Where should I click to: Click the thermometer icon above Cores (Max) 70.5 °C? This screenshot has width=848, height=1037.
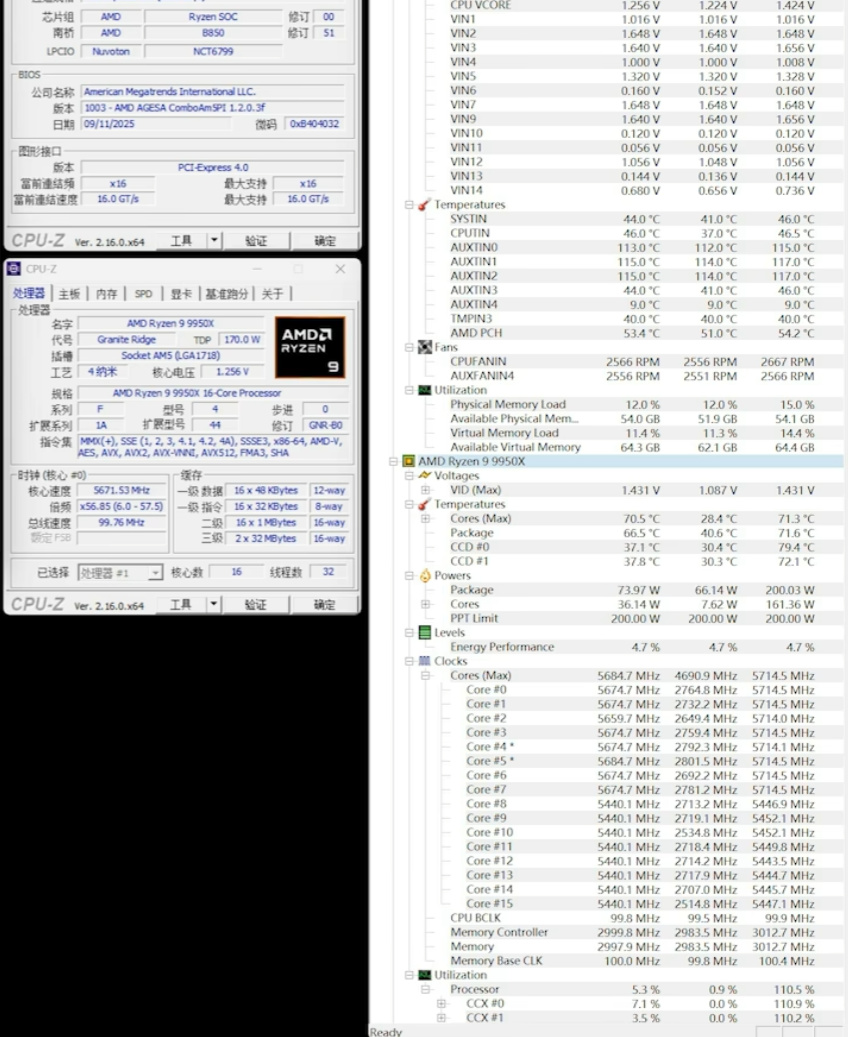coord(425,504)
